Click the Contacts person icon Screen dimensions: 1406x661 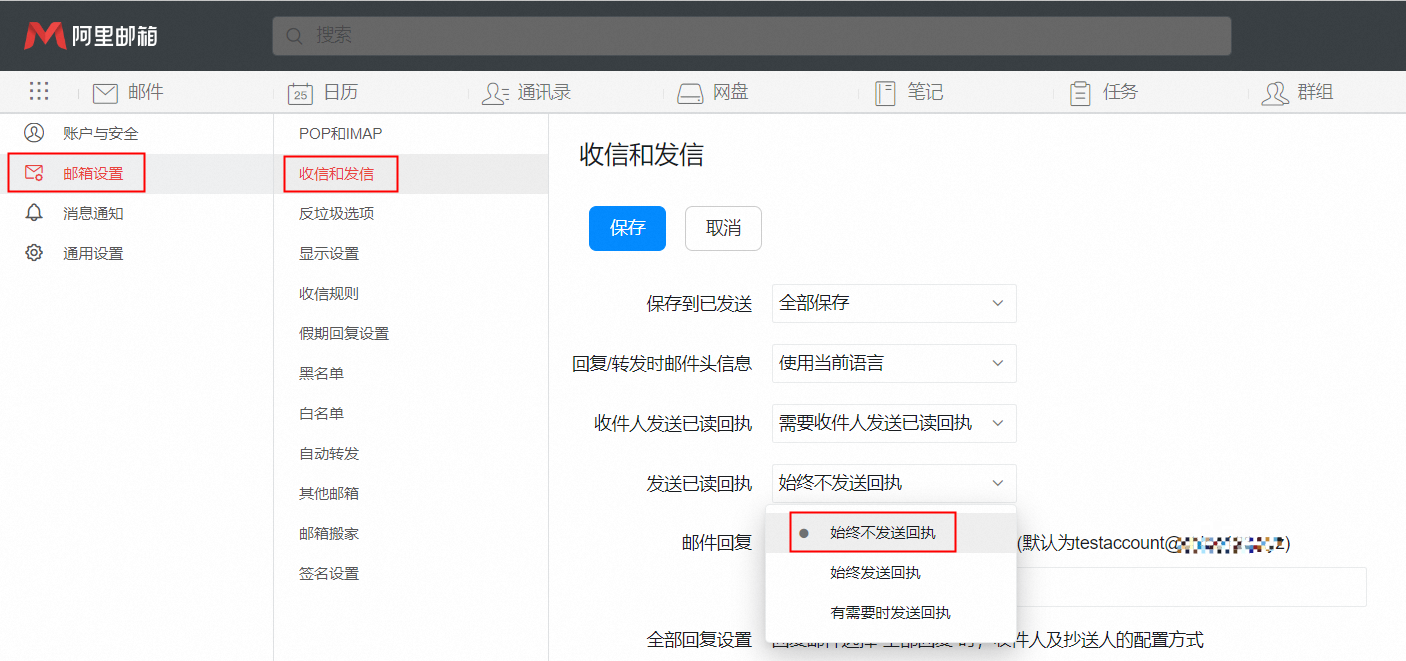pos(495,93)
